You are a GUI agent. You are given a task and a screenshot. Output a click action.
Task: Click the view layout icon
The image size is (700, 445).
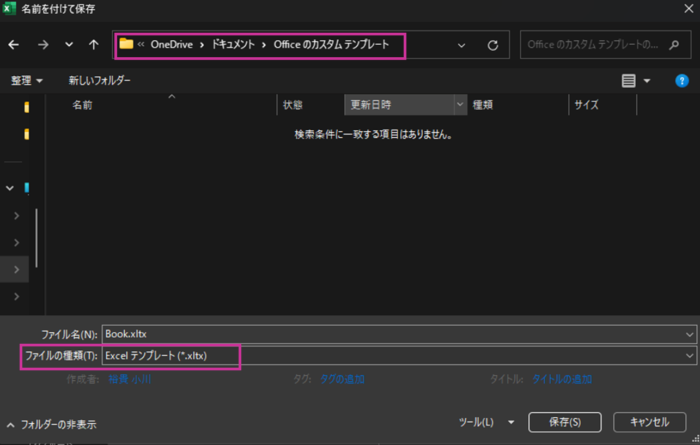(x=629, y=80)
